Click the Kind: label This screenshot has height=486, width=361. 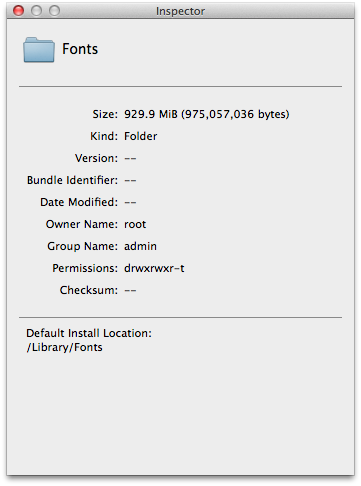click(x=104, y=136)
